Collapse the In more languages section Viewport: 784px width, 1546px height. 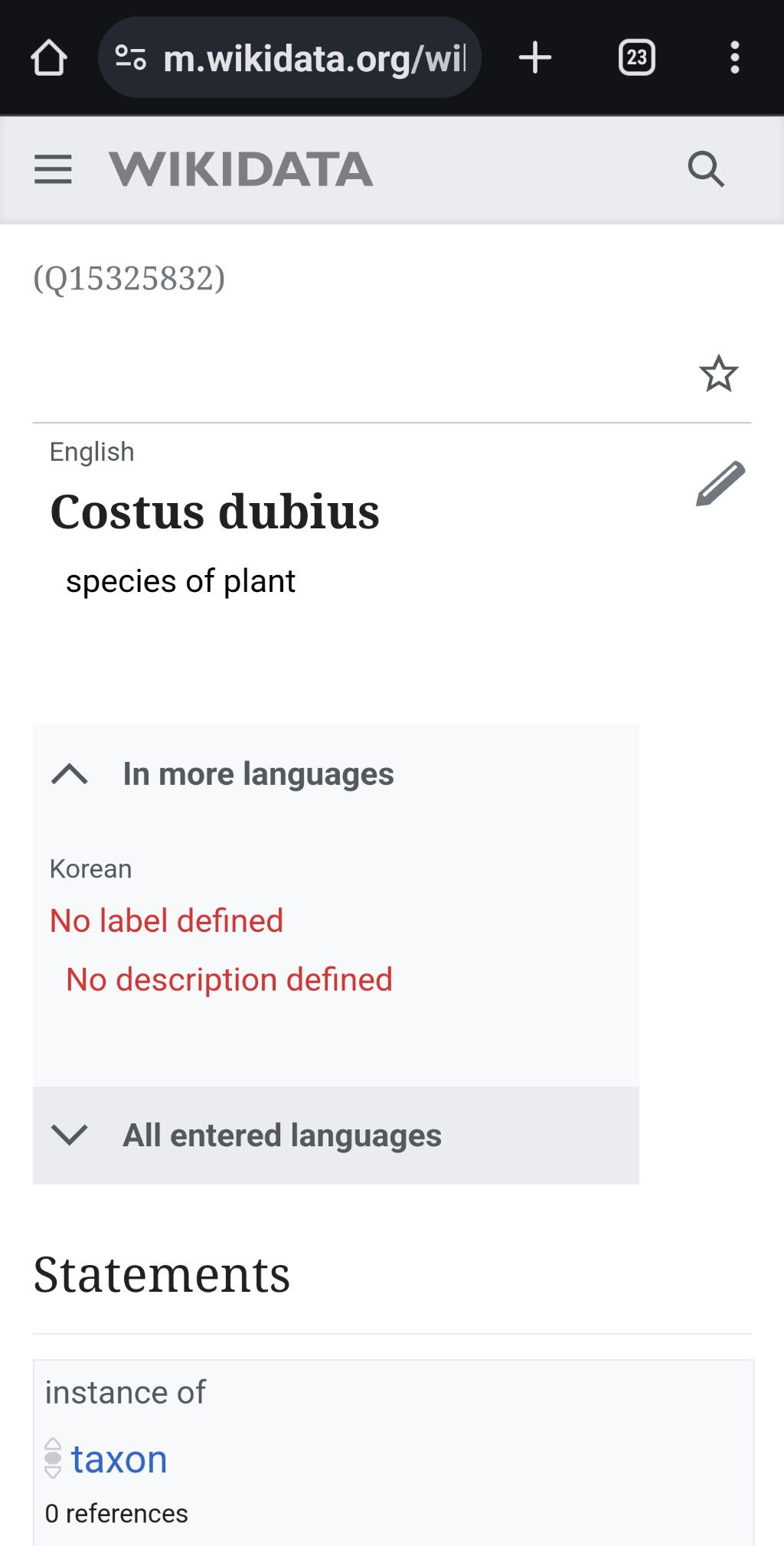point(70,774)
